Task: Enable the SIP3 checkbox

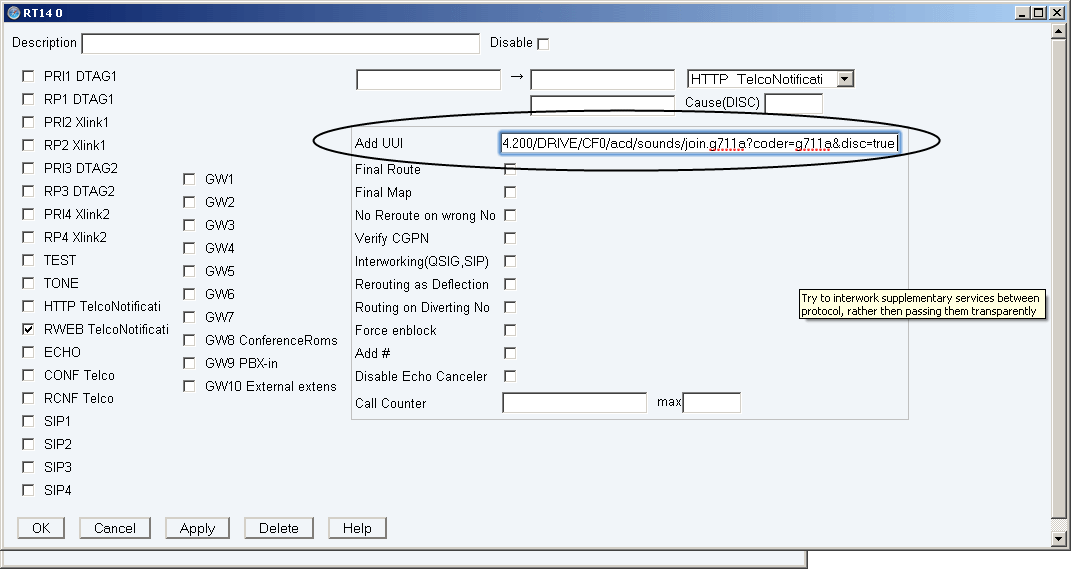Action: tap(28, 467)
